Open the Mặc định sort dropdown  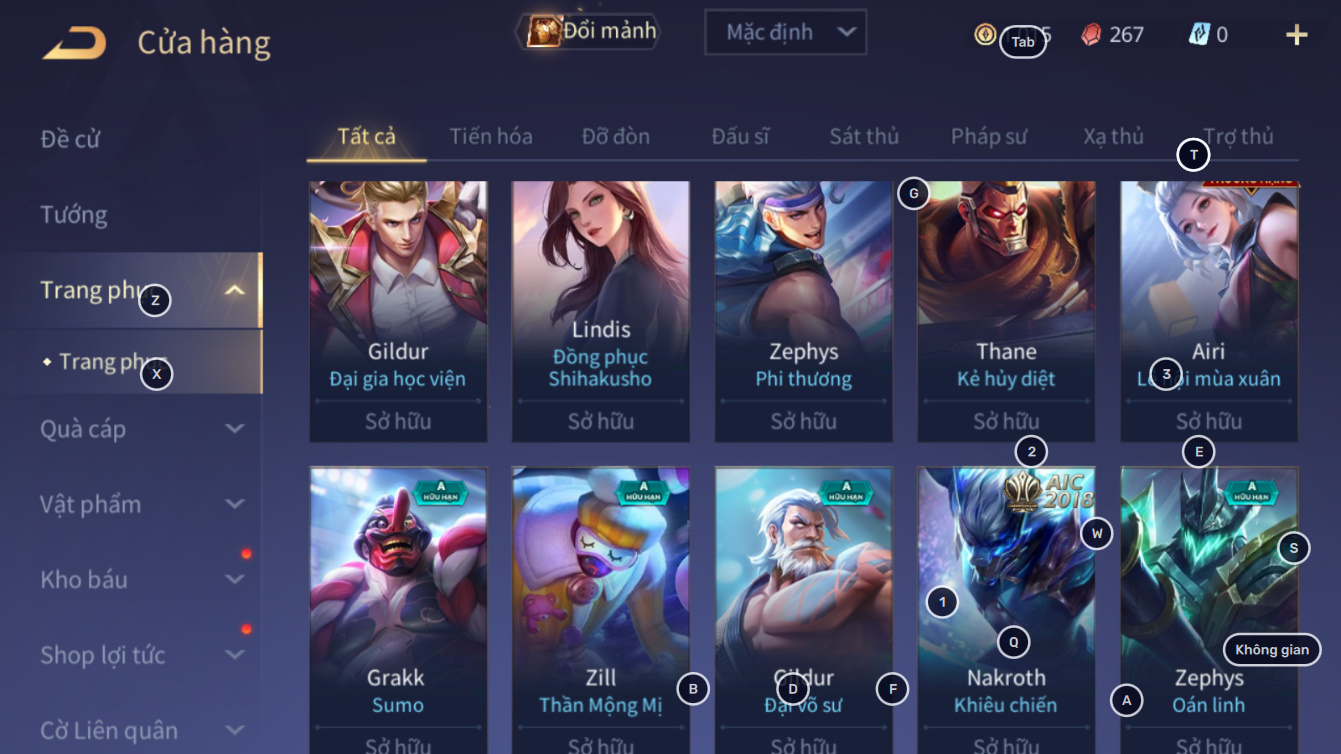tap(786, 33)
